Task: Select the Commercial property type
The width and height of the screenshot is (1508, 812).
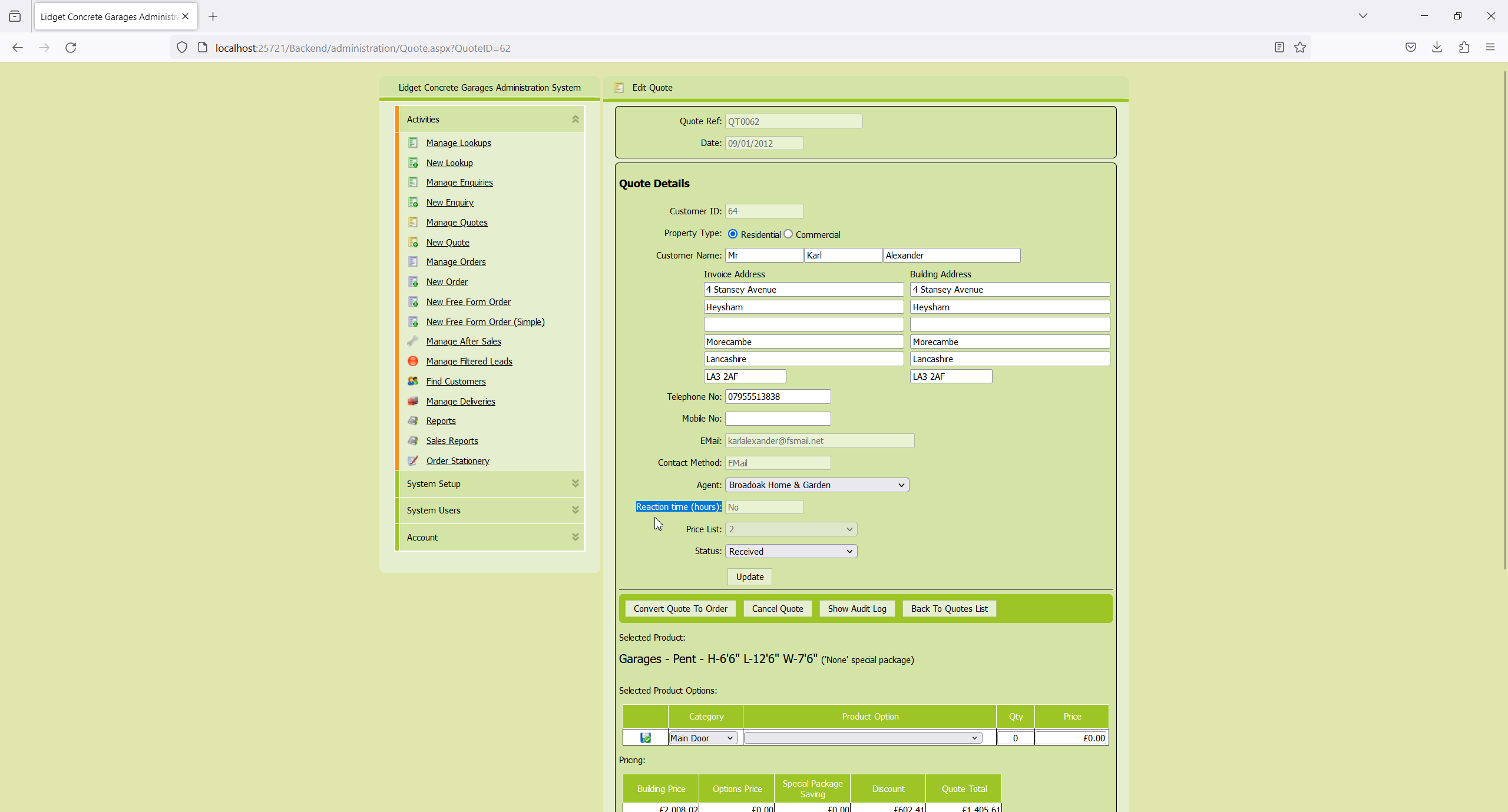Action: pos(788,234)
